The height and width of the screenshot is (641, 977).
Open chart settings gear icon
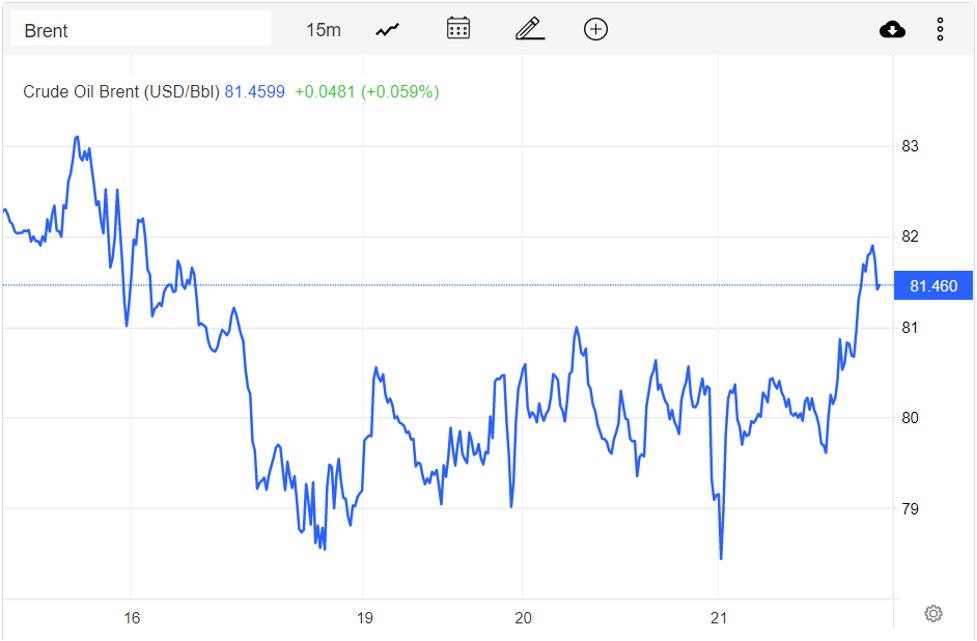[x=933, y=613]
